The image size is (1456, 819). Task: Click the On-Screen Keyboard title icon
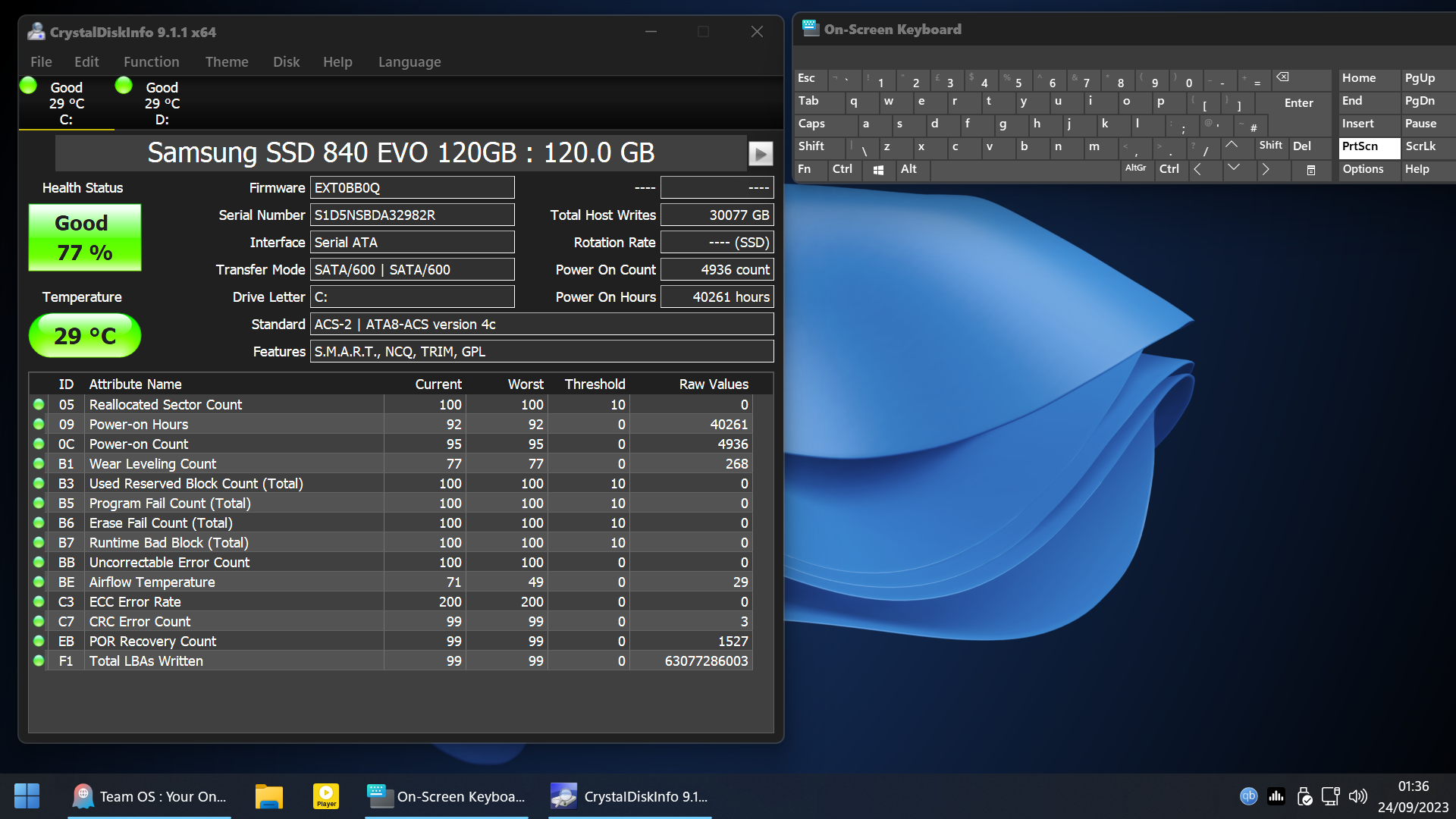pos(810,29)
